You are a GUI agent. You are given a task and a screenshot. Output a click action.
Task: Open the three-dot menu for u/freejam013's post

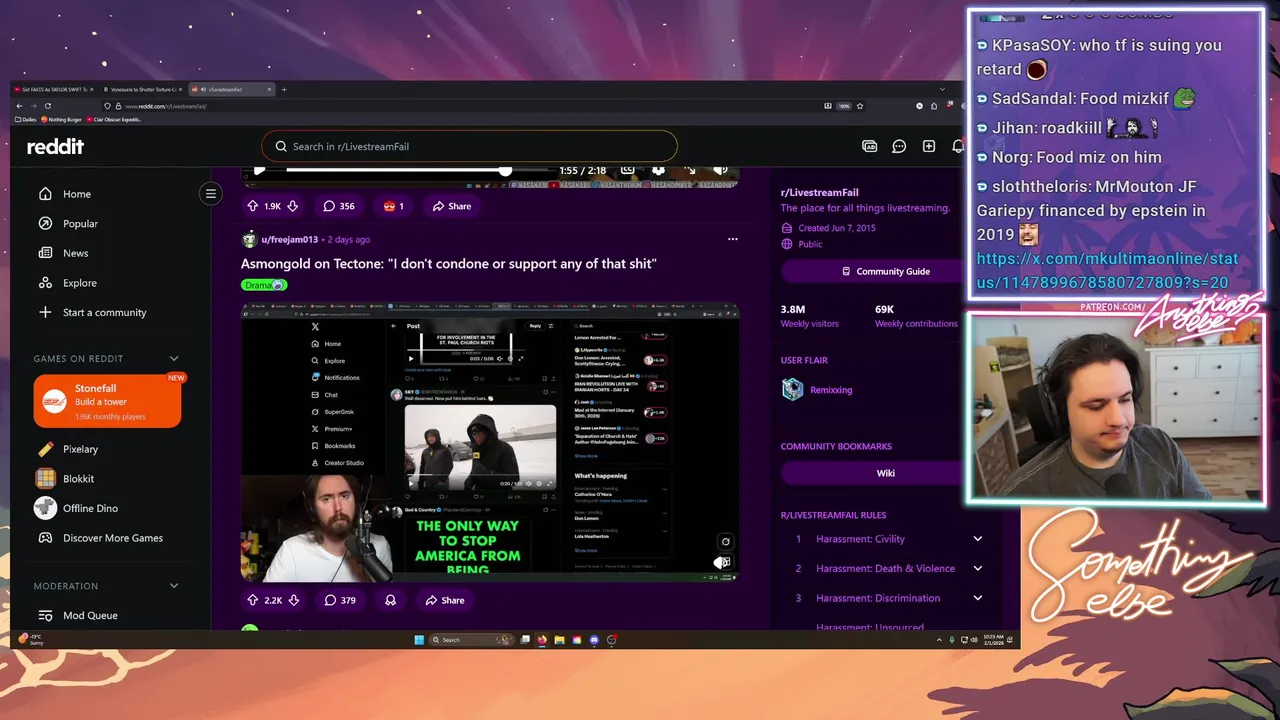(732, 239)
